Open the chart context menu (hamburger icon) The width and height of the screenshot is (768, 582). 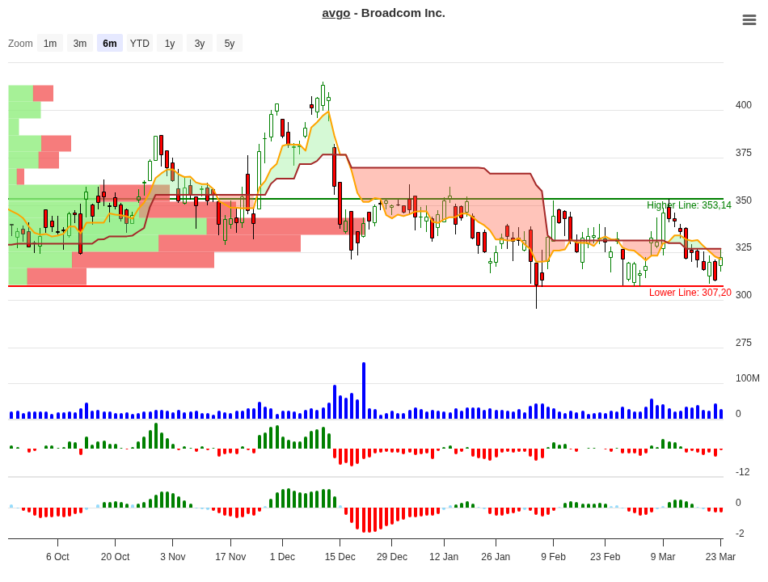(749, 20)
